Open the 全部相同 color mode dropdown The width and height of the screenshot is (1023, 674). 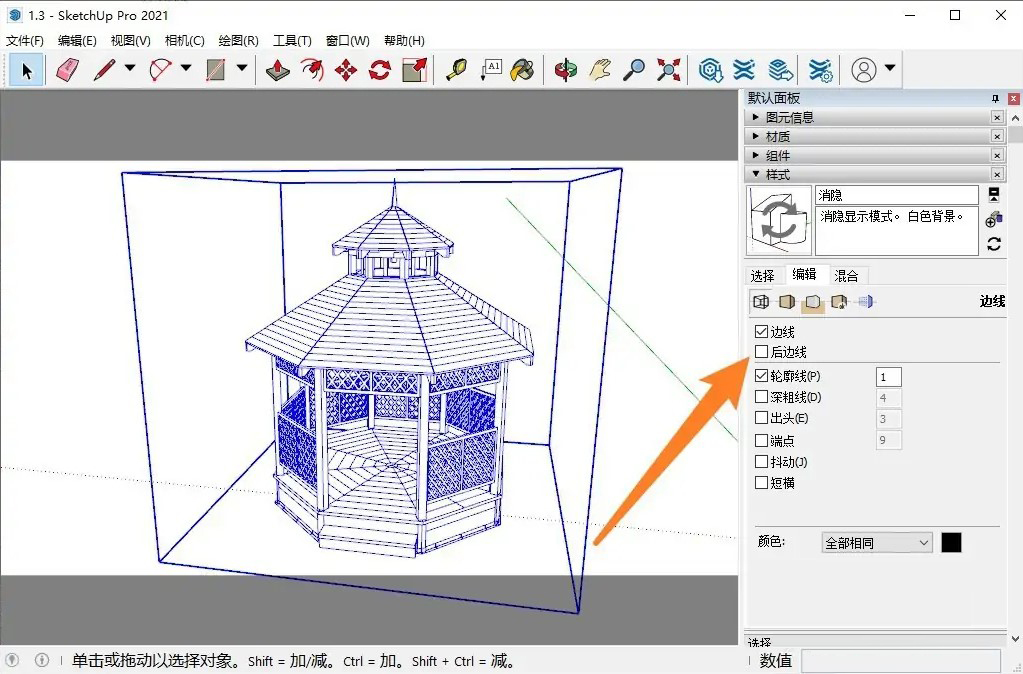tap(876, 543)
